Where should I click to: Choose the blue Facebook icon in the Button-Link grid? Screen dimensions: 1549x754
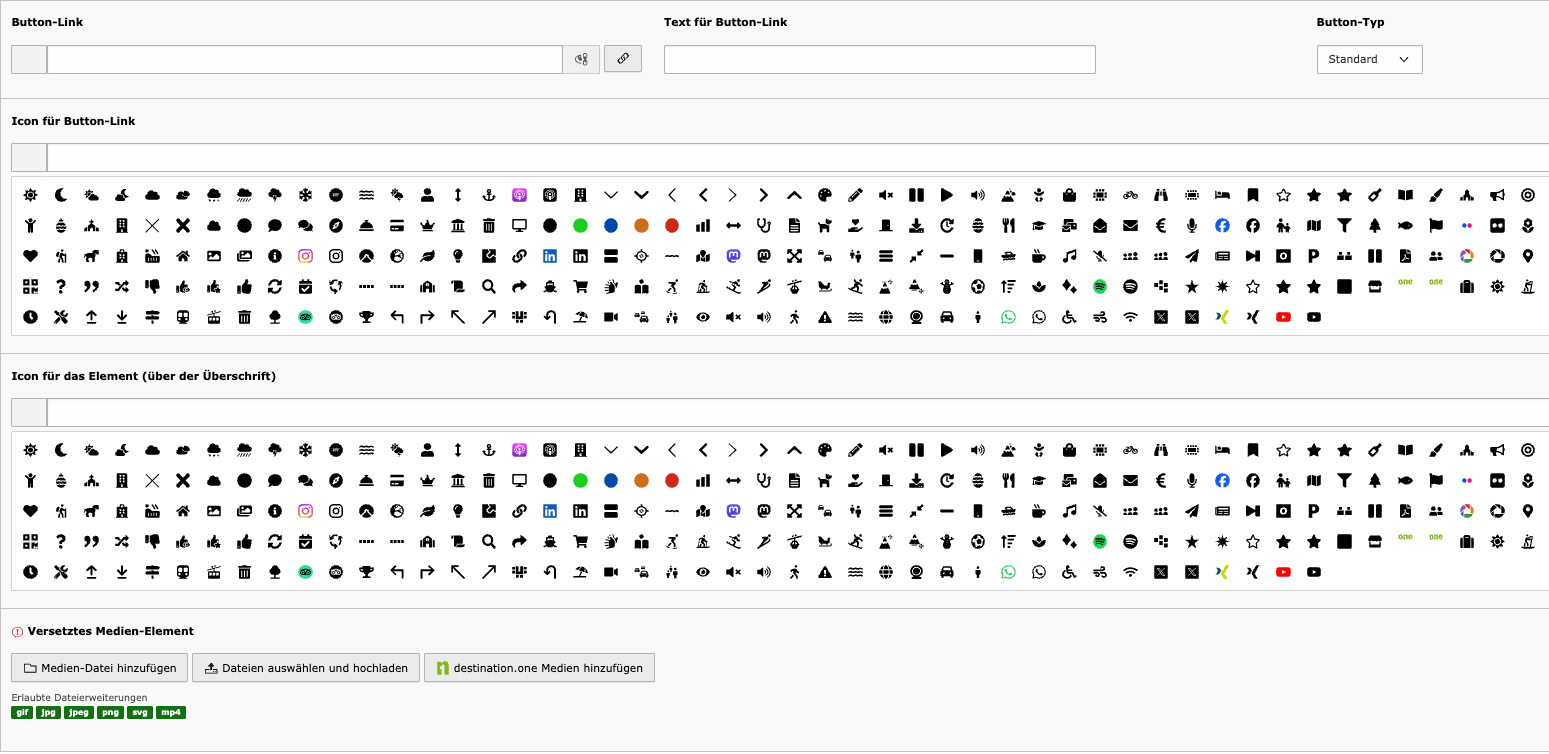pyautogui.click(x=1222, y=226)
